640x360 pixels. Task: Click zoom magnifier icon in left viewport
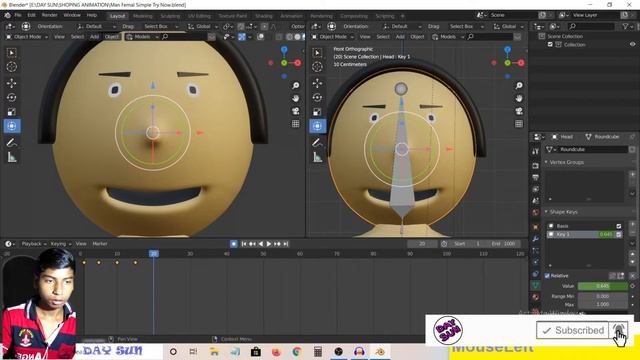[296, 85]
